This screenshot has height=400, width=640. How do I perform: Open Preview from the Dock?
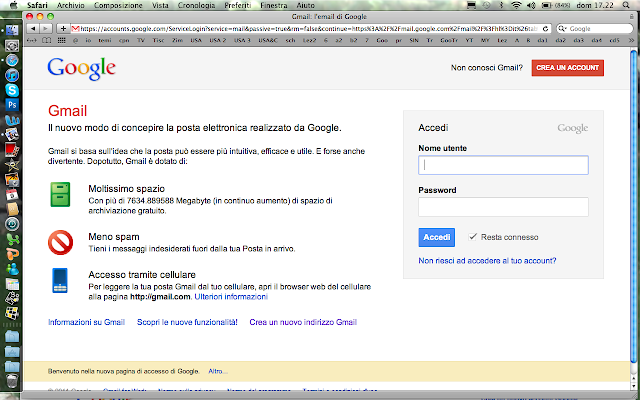(12, 135)
